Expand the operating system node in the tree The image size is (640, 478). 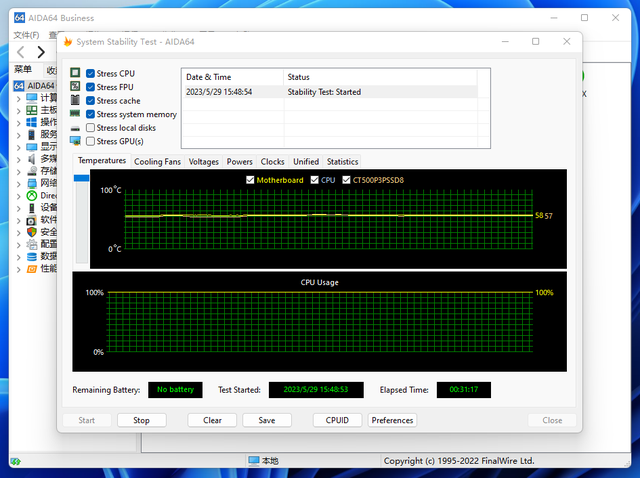coord(18,123)
